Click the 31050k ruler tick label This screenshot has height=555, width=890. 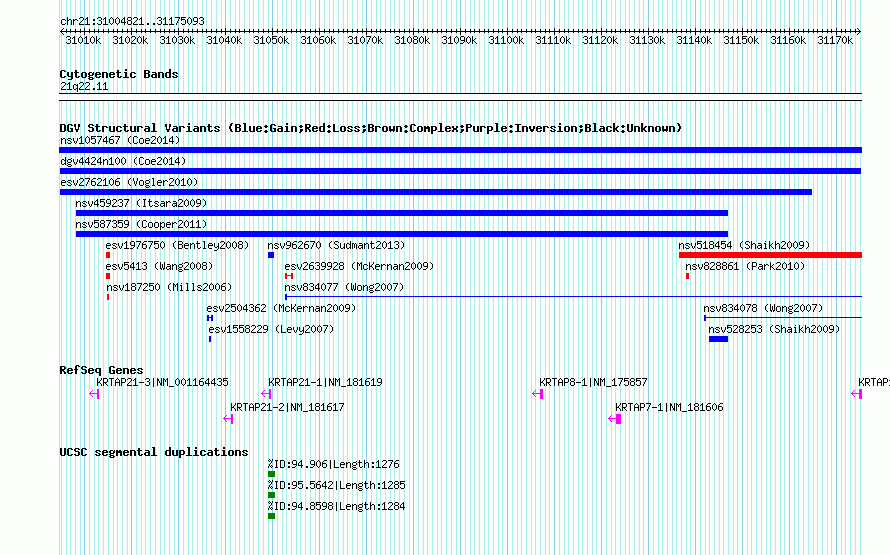coord(271,40)
